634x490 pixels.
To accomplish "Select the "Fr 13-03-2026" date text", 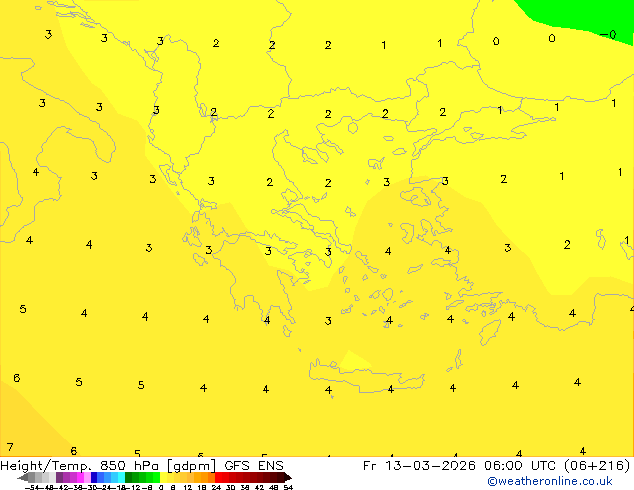I will coord(419,465).
